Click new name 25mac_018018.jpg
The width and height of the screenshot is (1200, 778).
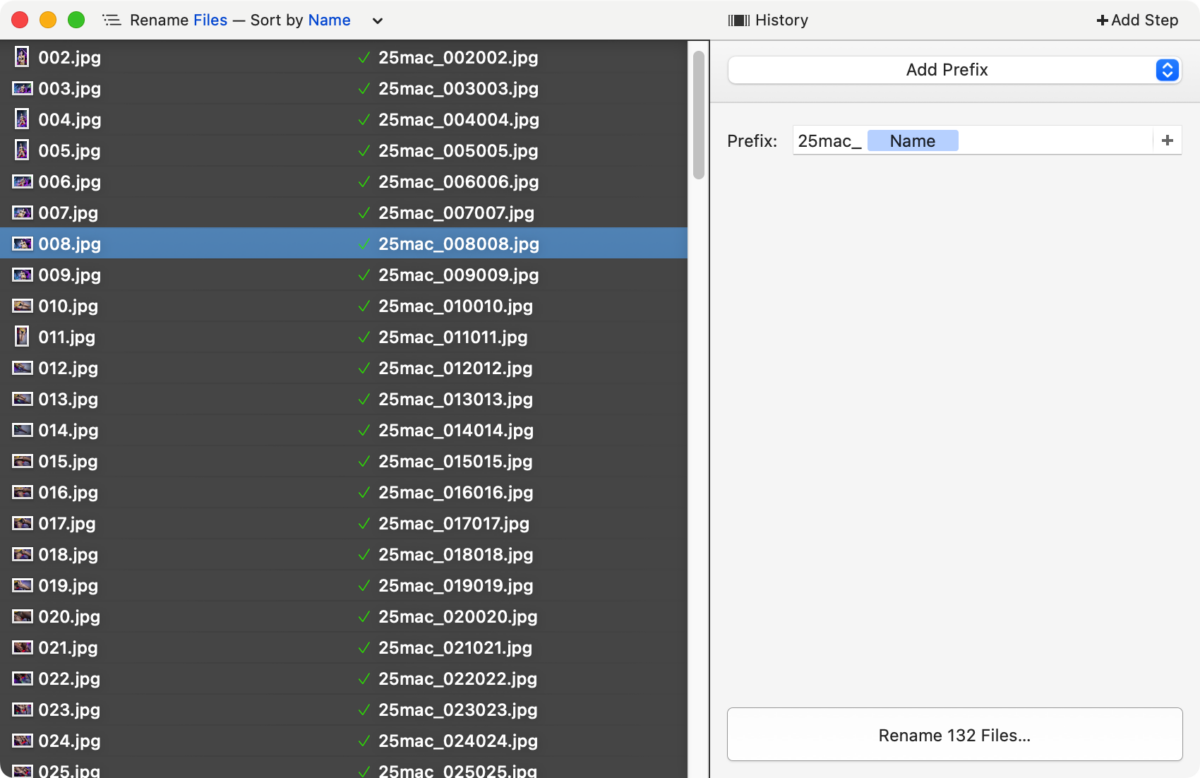456,554
